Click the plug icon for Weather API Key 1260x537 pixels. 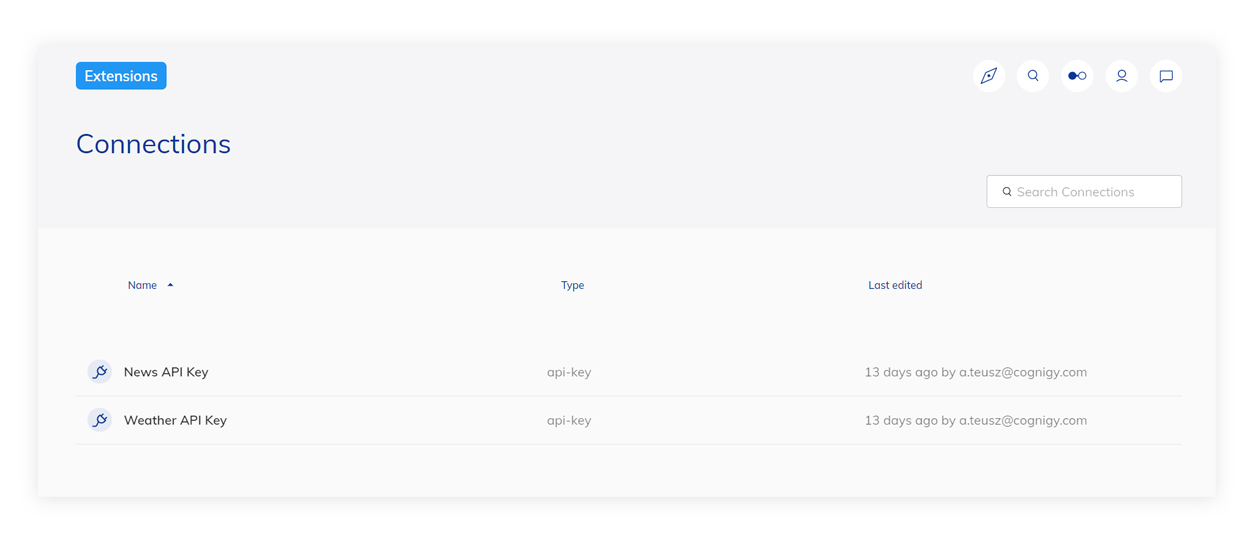99,420
